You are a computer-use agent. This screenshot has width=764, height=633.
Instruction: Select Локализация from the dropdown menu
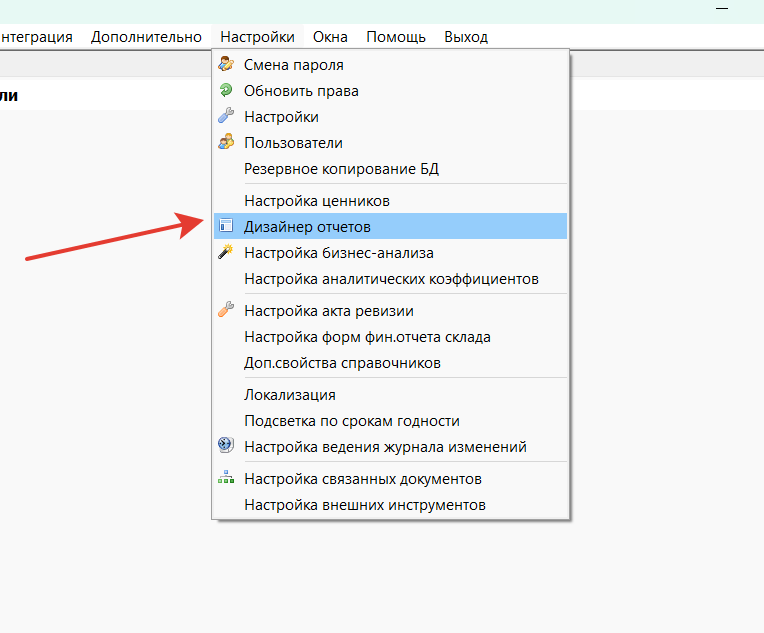pyautogui.click(x=289, y=395)
